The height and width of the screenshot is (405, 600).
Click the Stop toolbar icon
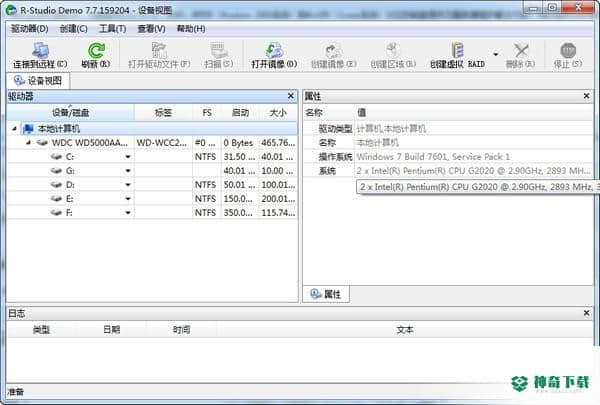pos(568,51)
